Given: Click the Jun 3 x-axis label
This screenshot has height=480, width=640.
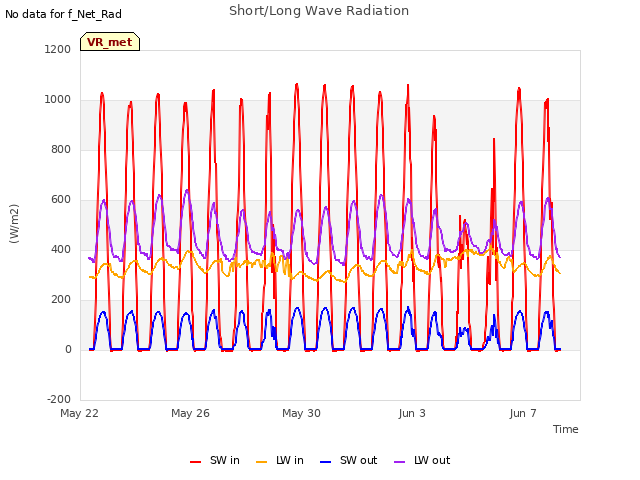Looking at the screenshot, I should coord(412,413).
